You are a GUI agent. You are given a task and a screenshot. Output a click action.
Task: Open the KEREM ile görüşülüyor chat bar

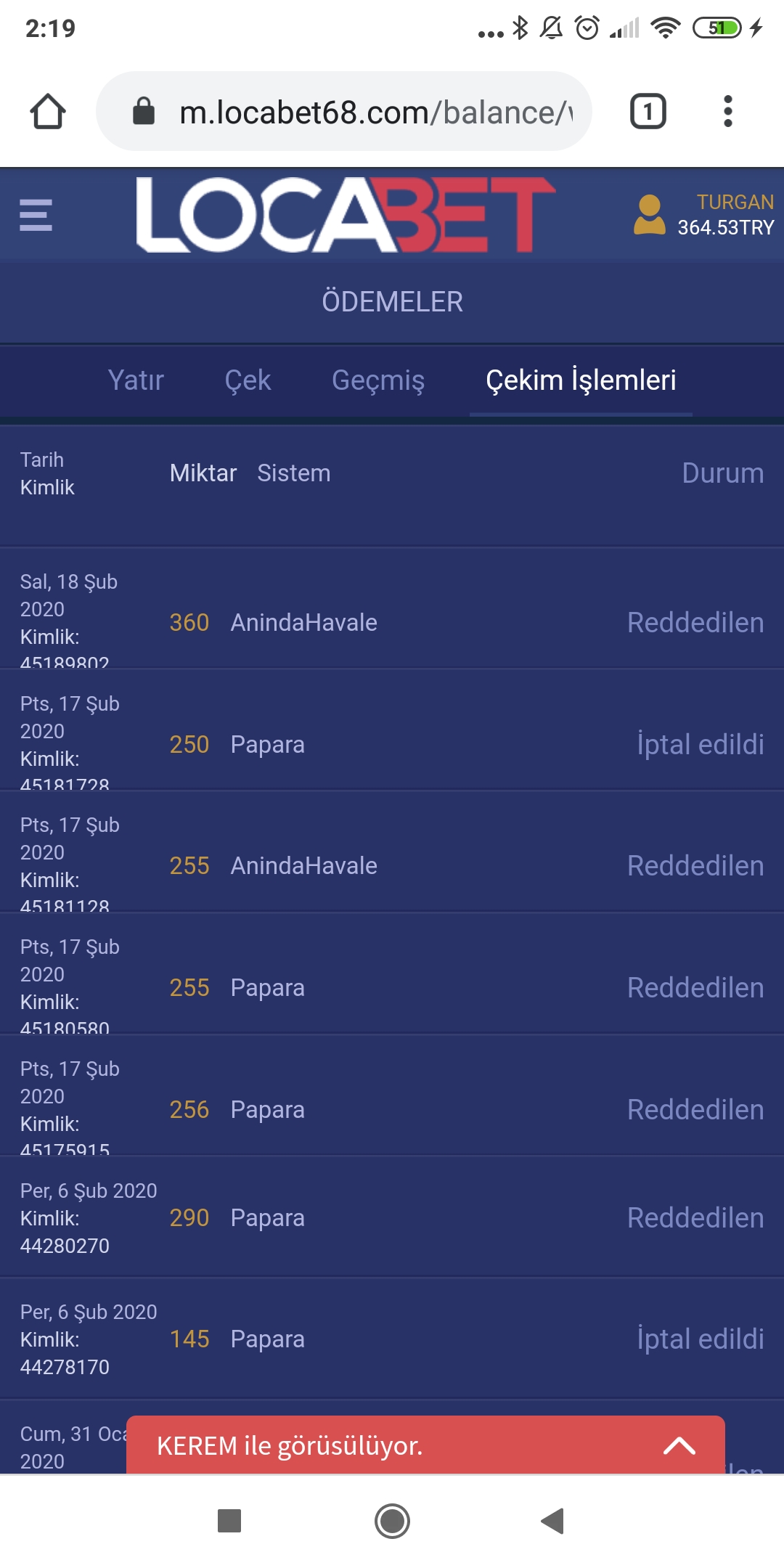coord(363,1446)
